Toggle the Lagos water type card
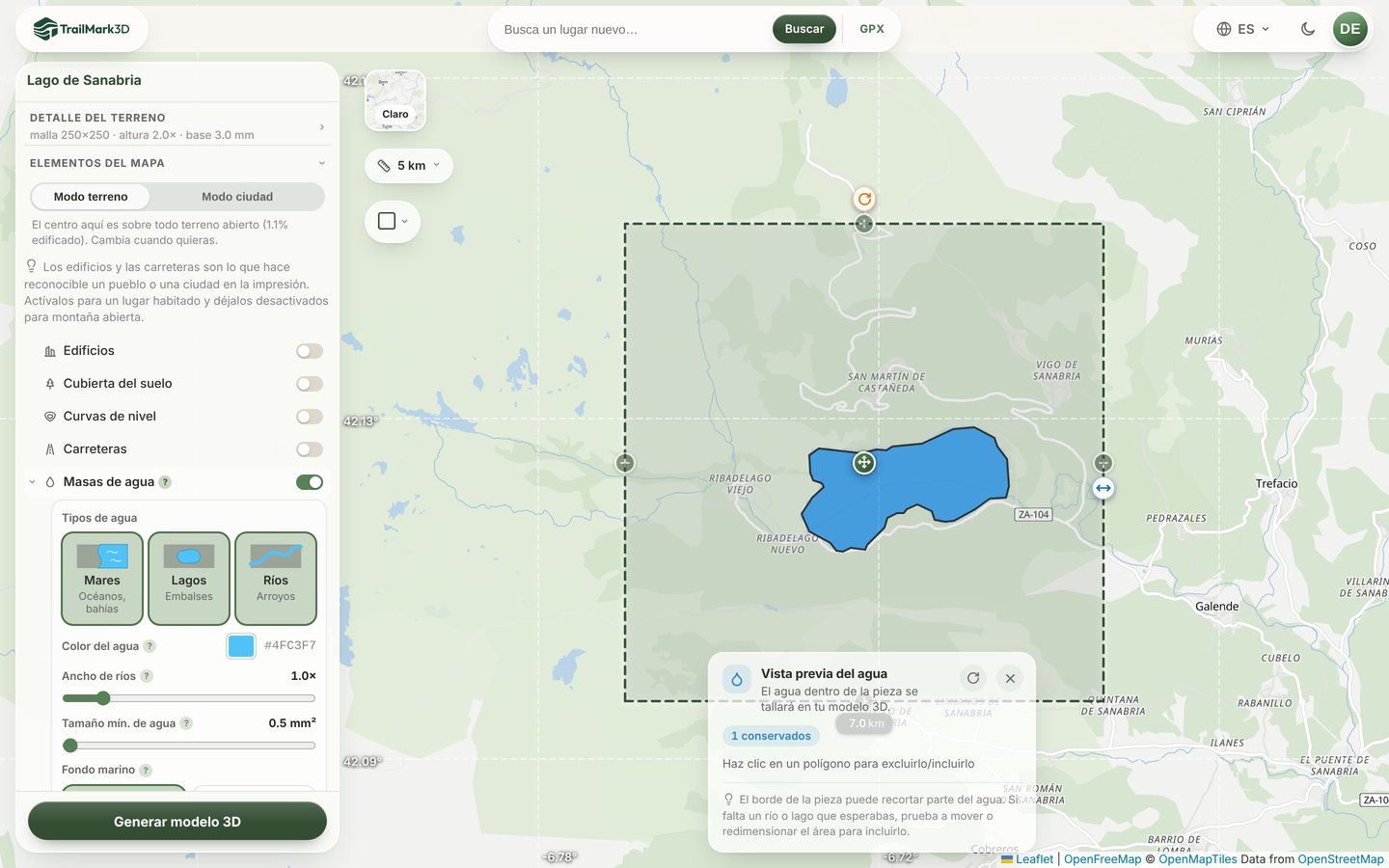 coord(189,579)
